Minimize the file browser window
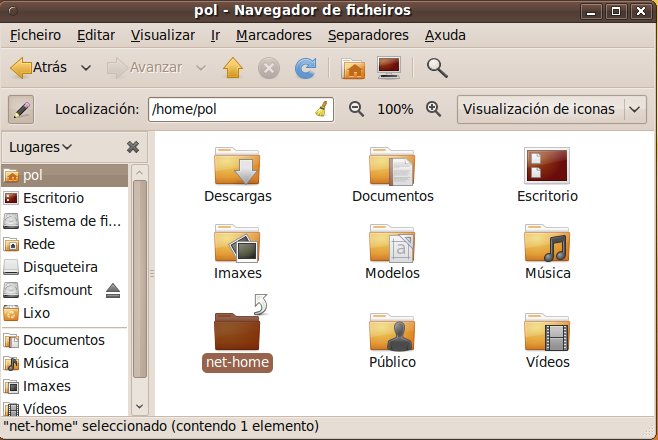 591,11
